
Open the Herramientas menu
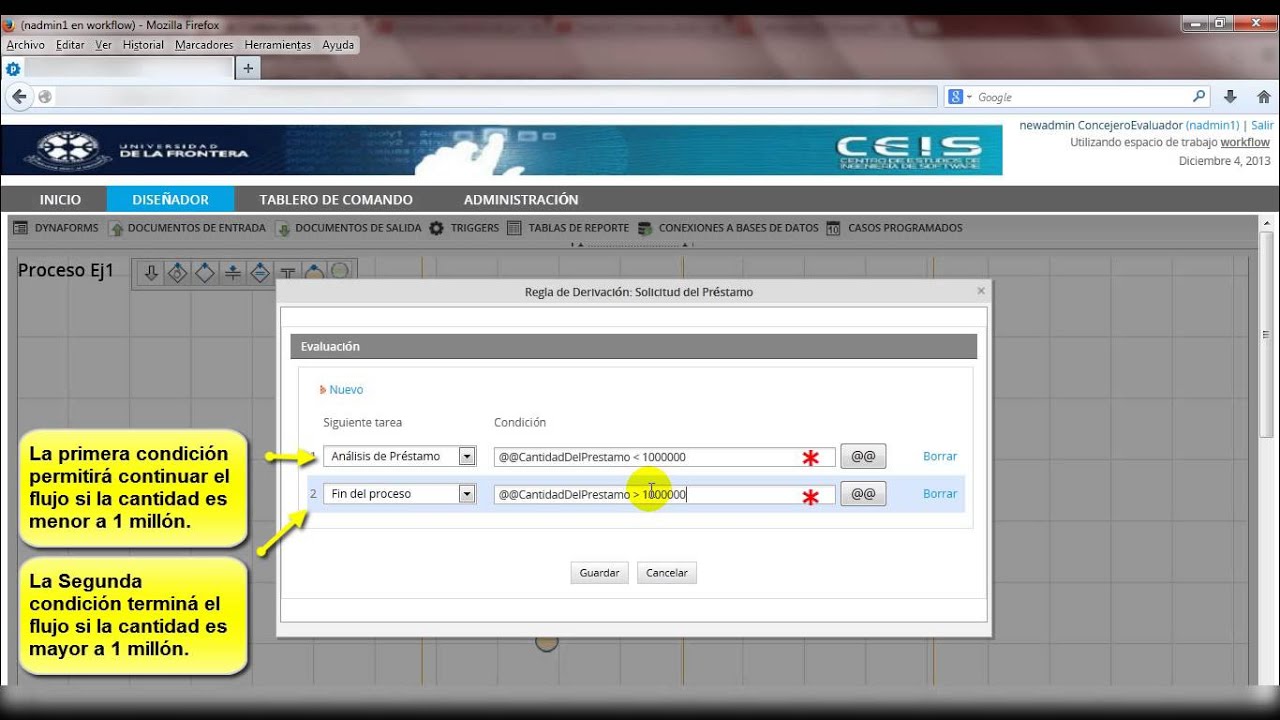pyautogui.click(x=278, y=45)
